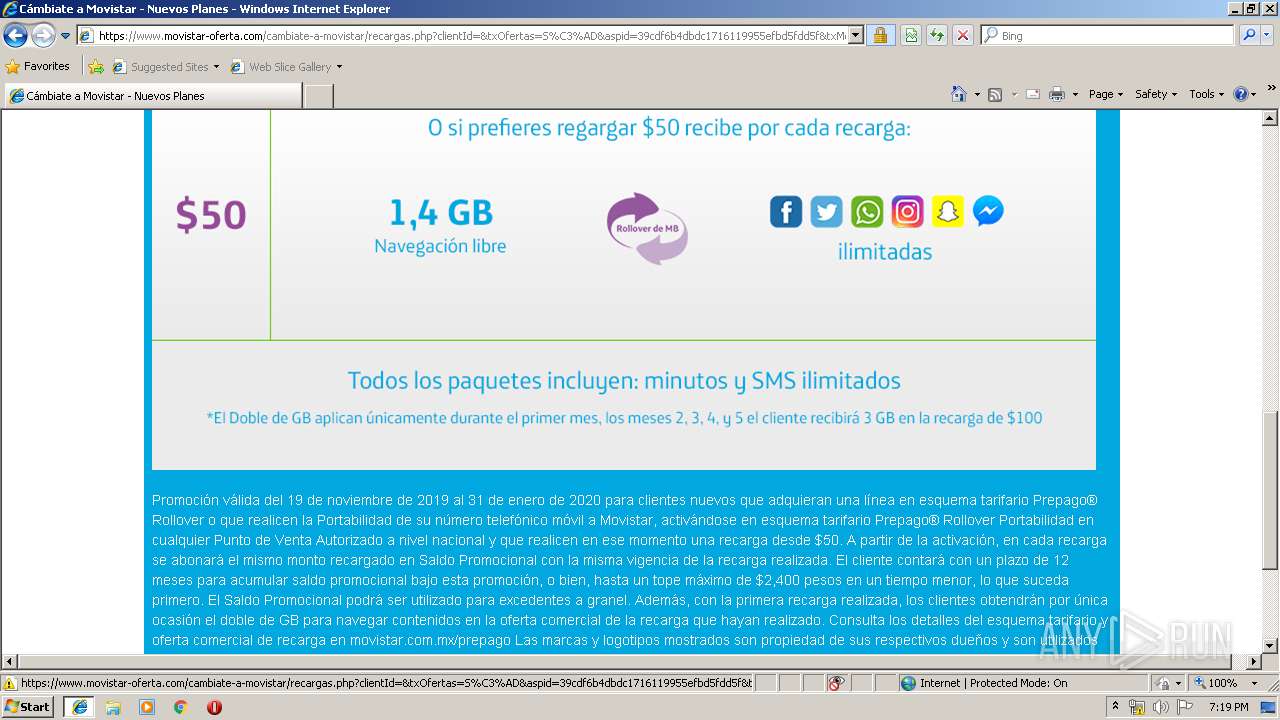The height and width of the screenshot is (720, 1280).
Task: Click the RSS feeds icon
Action: 995,94
